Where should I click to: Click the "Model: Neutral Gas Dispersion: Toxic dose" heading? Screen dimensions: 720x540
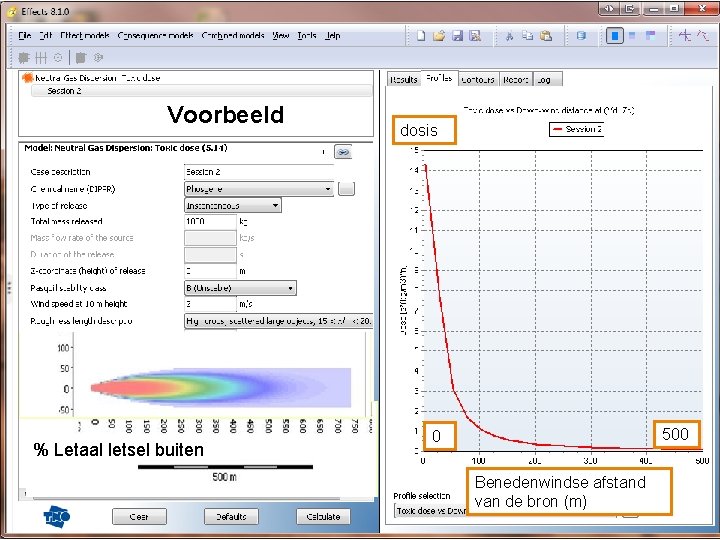click(x=126, y=148)
